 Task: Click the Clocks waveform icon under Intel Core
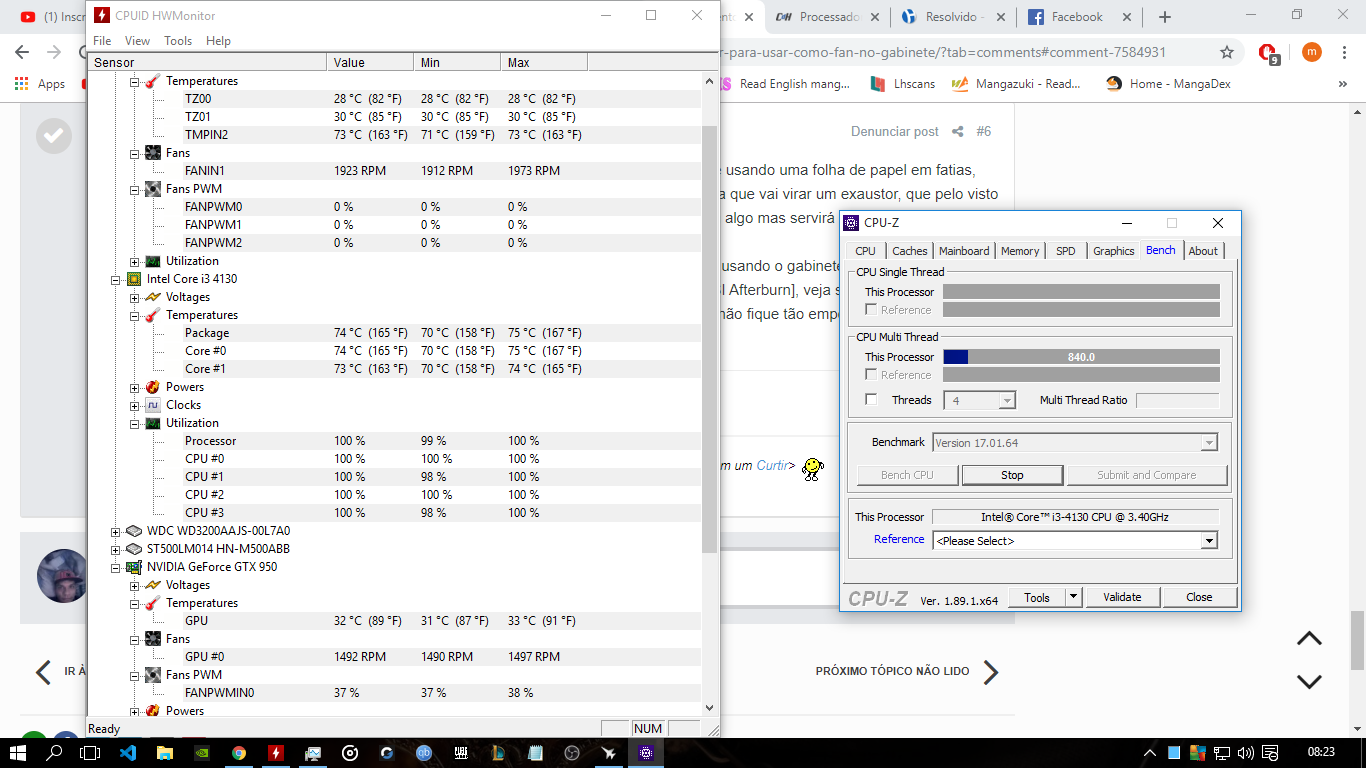point(152,405)
